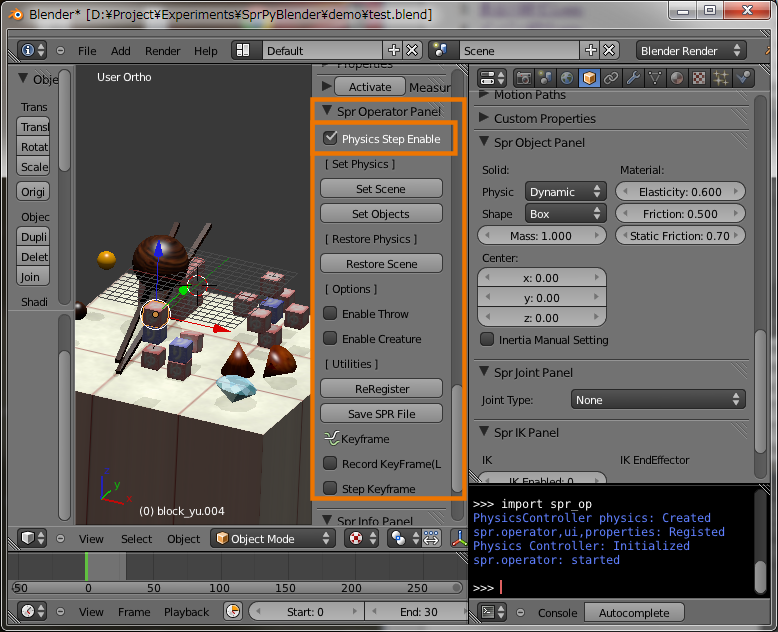Open Object Data triangle-mesh tab
The image size is (778, 632).
coord(655,78)
